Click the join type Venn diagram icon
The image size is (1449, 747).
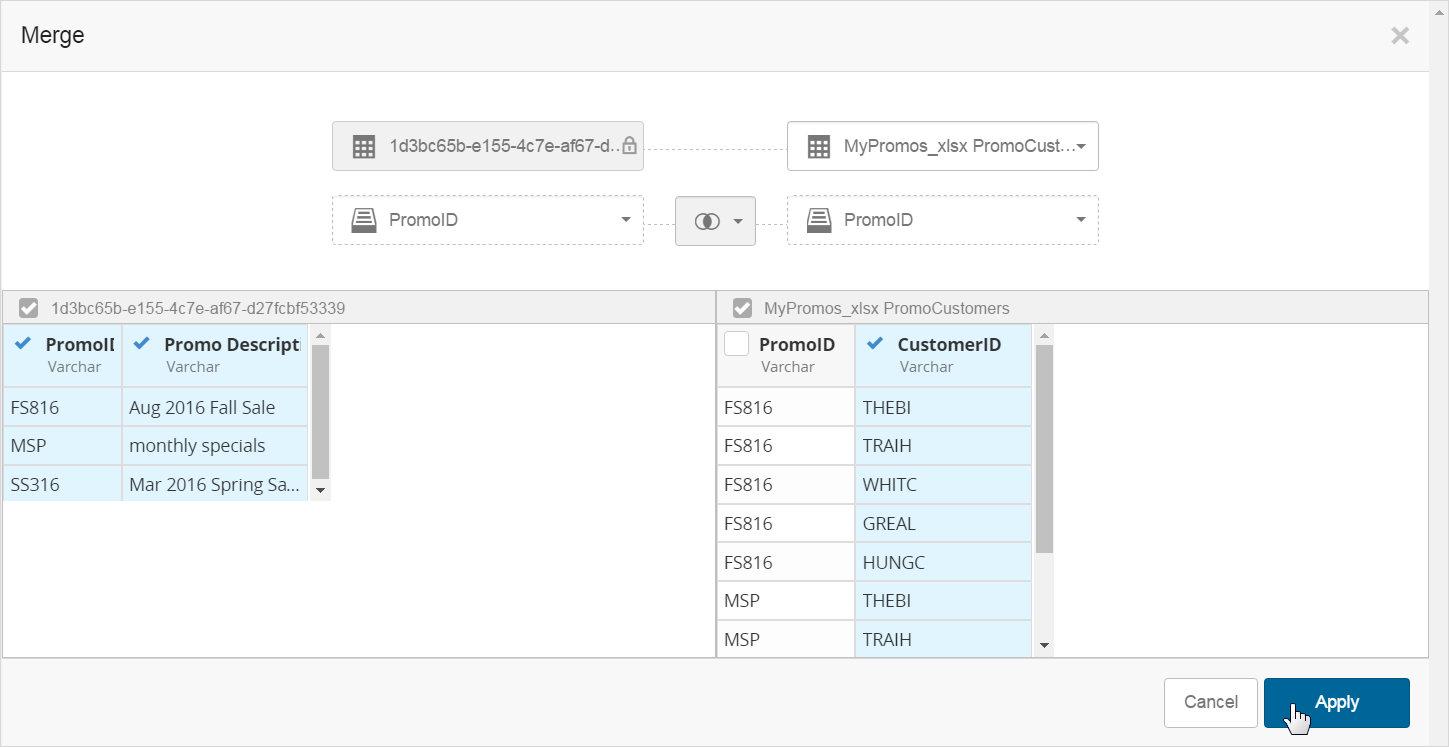706,221
